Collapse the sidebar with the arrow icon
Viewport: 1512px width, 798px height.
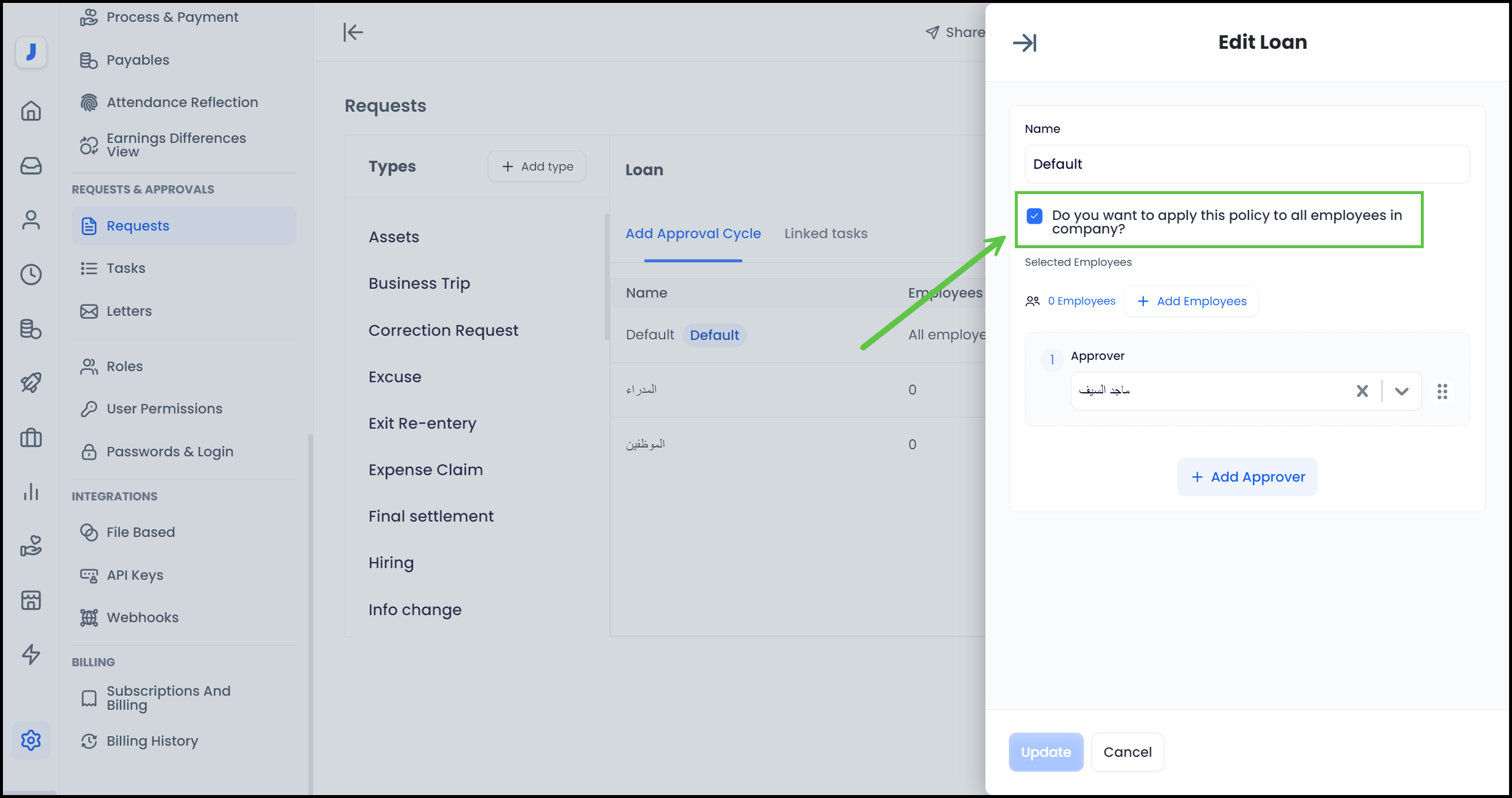(x=353, y=32)
